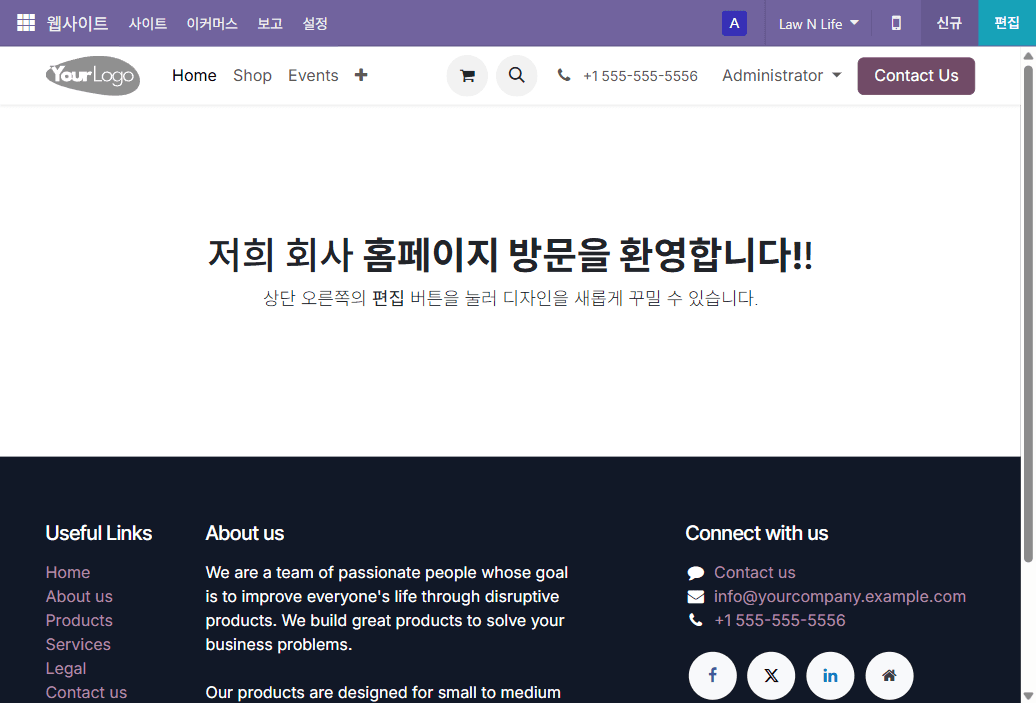Open the LinkedIn social link in footer

point(830,675)
